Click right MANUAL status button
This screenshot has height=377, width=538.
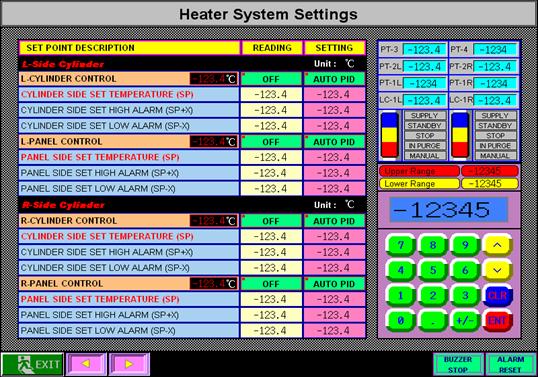[495, 155]
